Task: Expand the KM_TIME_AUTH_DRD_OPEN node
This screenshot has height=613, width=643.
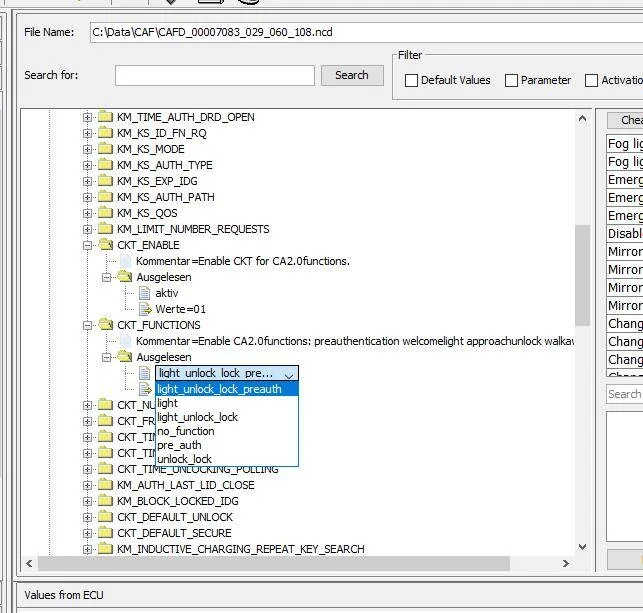Action: click(87, 118)
